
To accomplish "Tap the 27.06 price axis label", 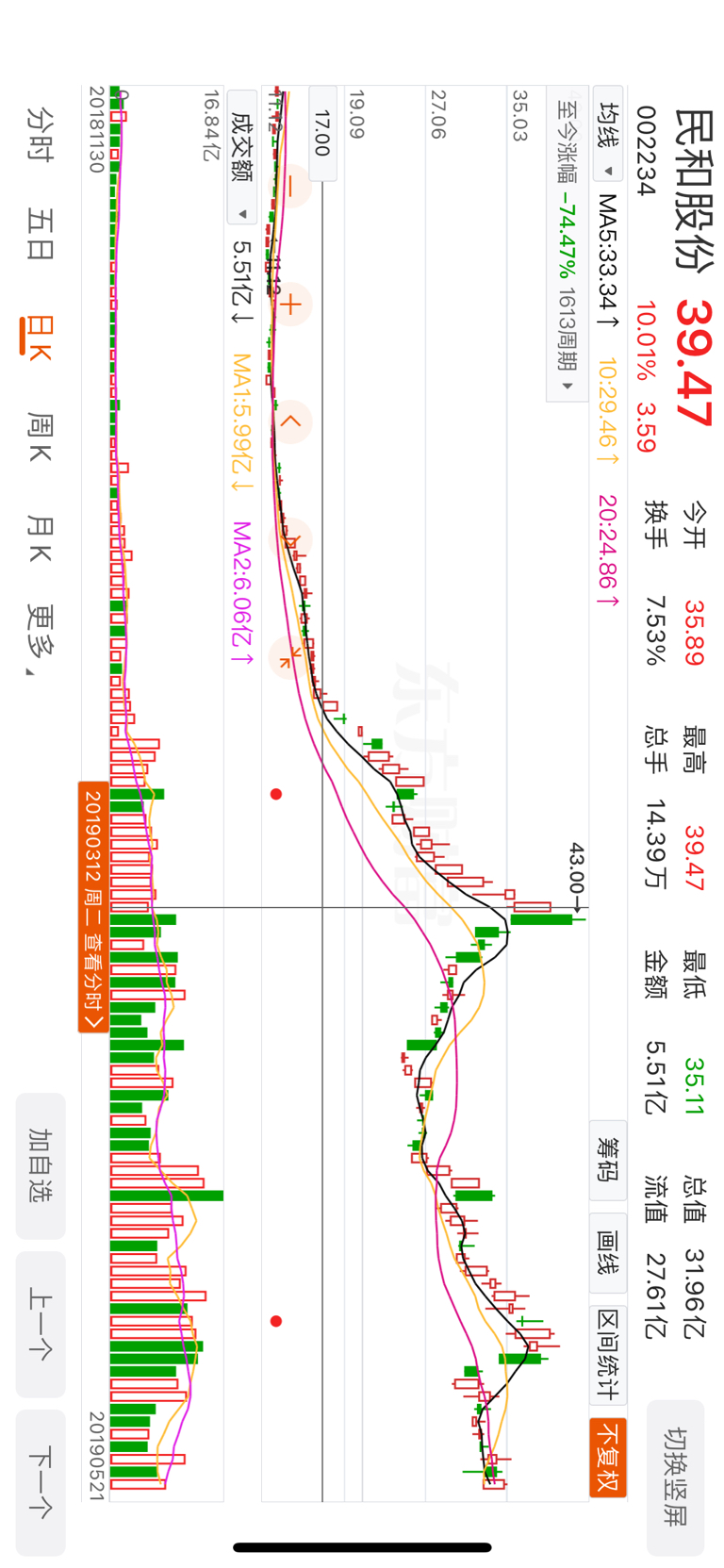I will point(438,115).
